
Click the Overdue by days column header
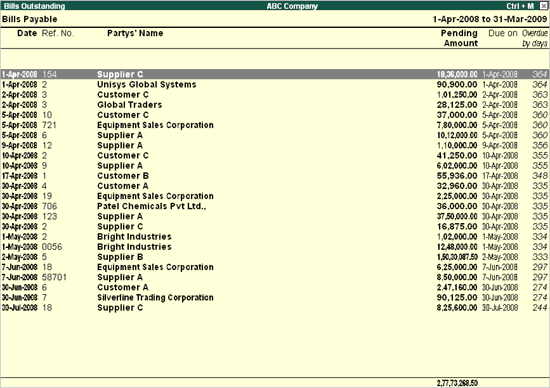click(535, 38)
